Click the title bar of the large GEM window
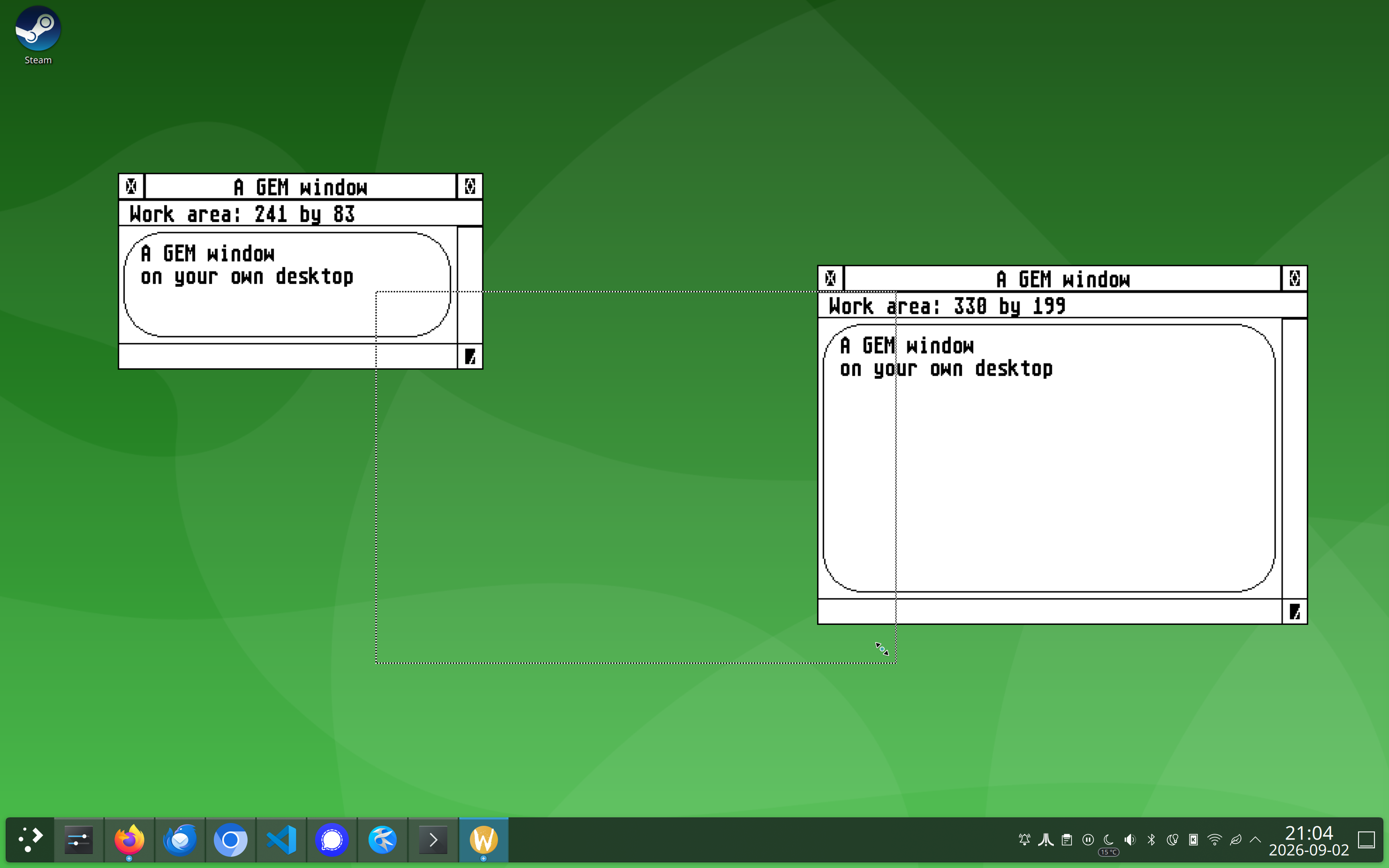The width and height of the screenshot is (1389, 868). click(x=1062, y=278)
